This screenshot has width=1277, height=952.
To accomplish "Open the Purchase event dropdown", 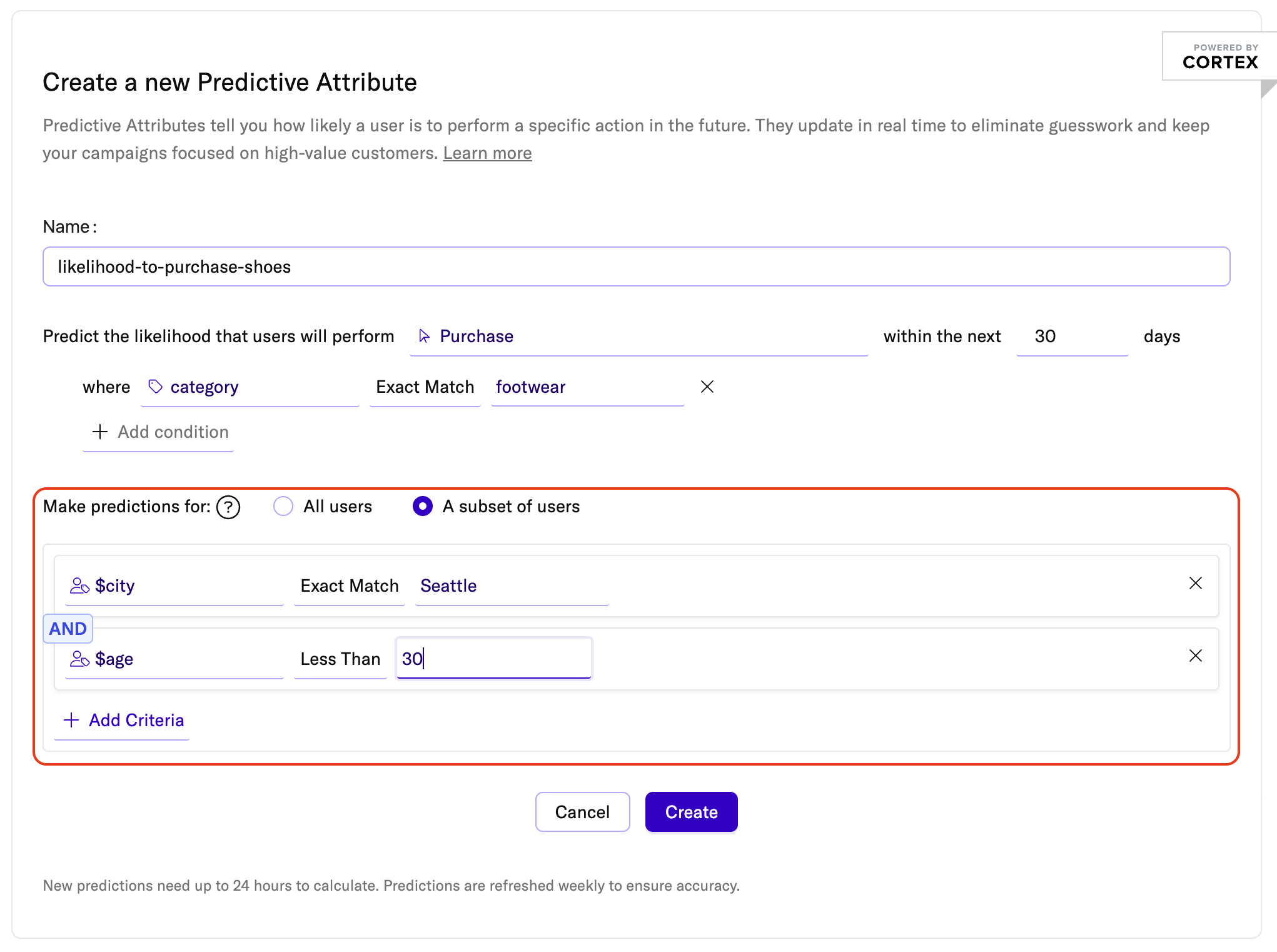I will (x=638, y=337).
